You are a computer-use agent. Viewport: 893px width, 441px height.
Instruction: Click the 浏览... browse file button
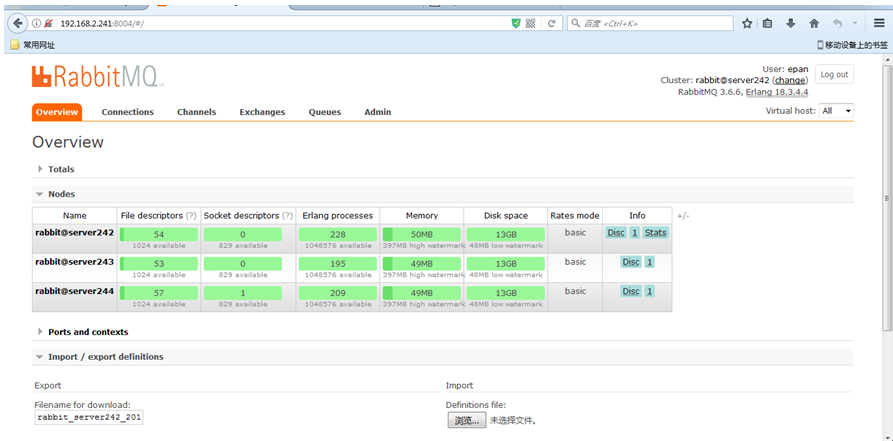coord(467,421)
